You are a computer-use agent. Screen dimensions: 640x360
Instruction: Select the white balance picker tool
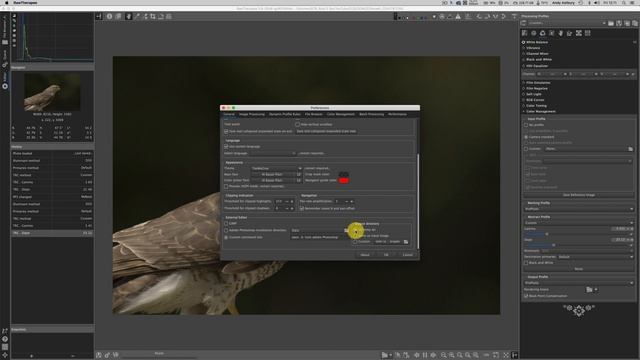(x=137, y=16)
